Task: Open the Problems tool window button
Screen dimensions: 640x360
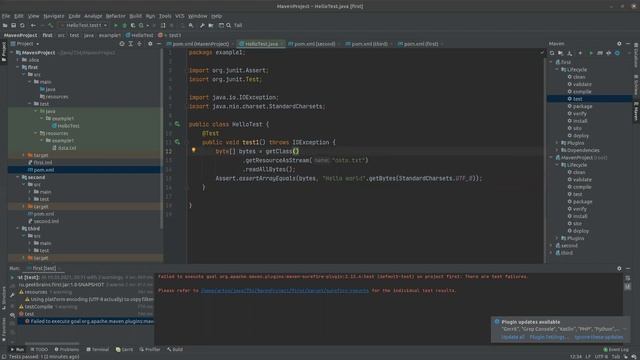Action: click(x=67, y=349)
